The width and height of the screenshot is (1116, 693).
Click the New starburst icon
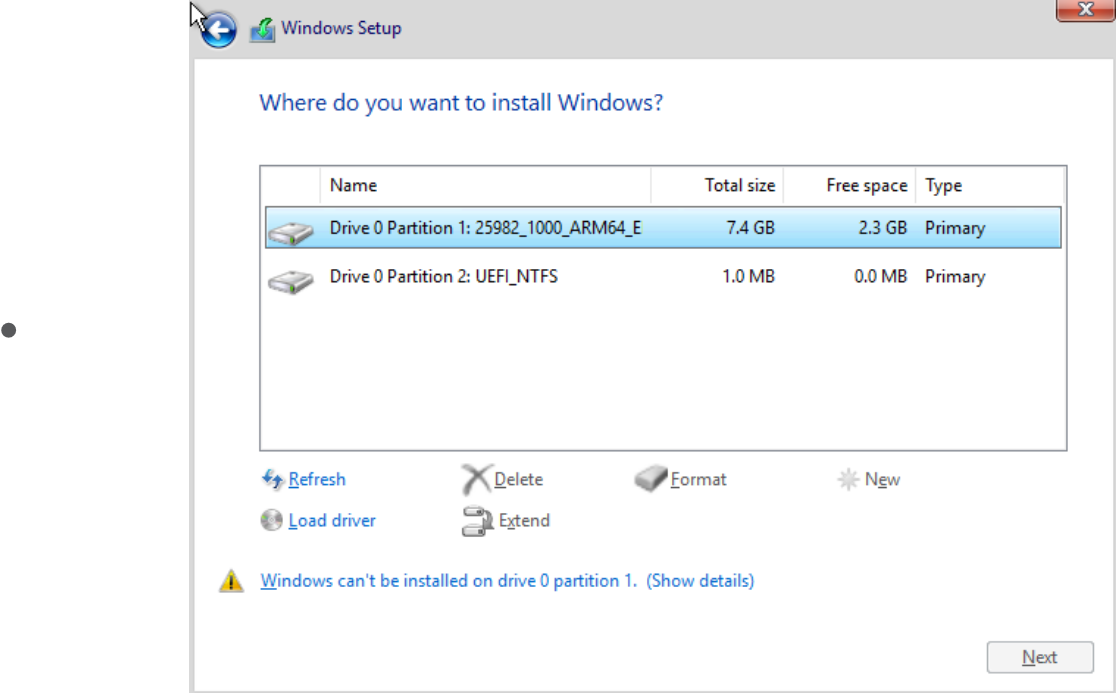(848, 480)
